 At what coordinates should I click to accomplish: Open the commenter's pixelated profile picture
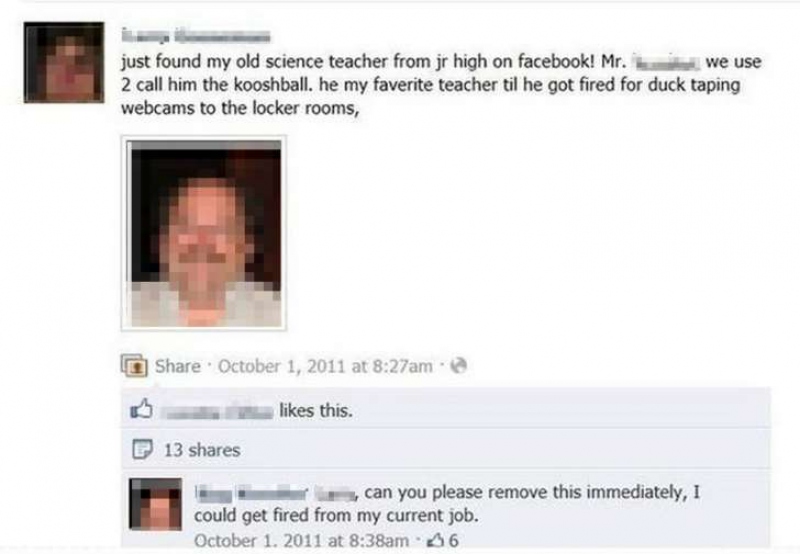[x=156, y=505]
